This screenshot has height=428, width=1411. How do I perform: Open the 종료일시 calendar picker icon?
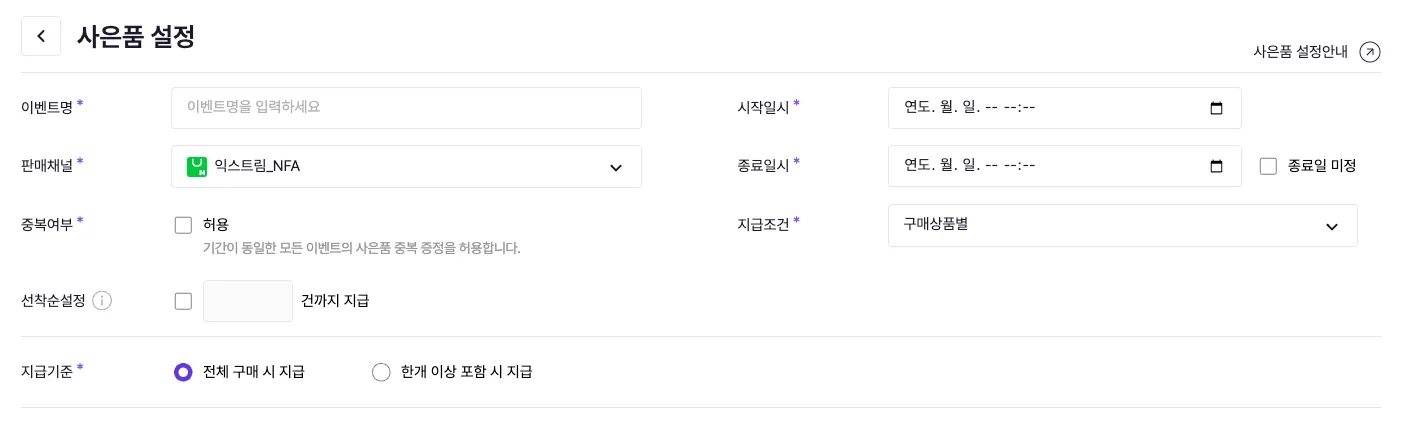[1216, 166]
